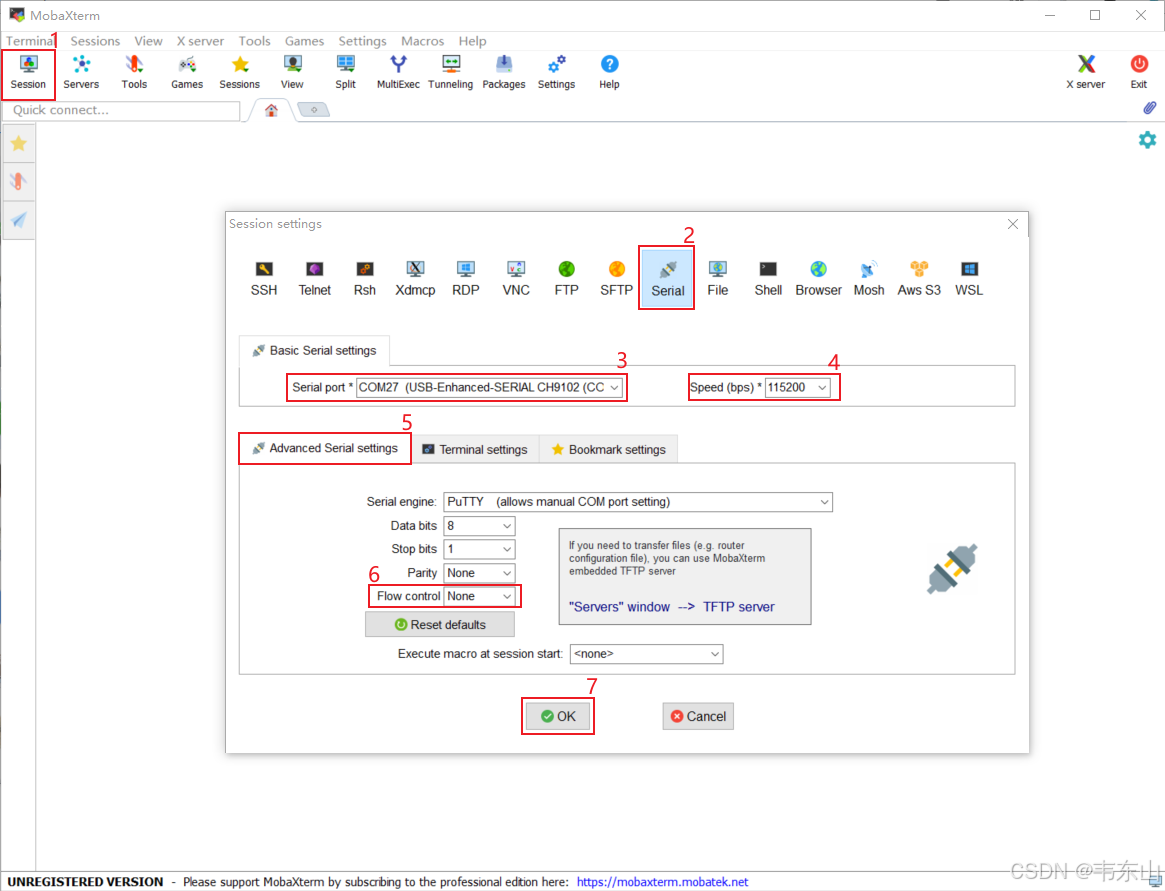Open the View toolbar icon
Screen dimensions: 1165x891
point(292,73)
